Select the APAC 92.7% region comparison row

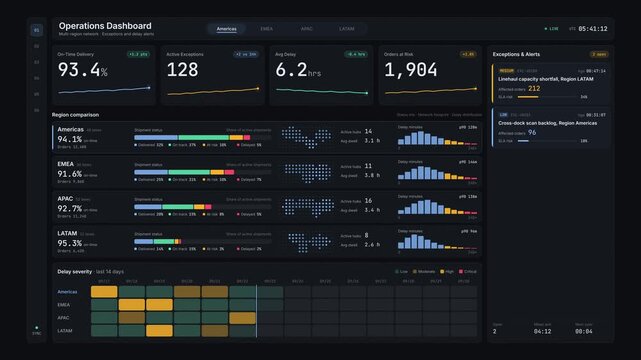coord(267,207)
